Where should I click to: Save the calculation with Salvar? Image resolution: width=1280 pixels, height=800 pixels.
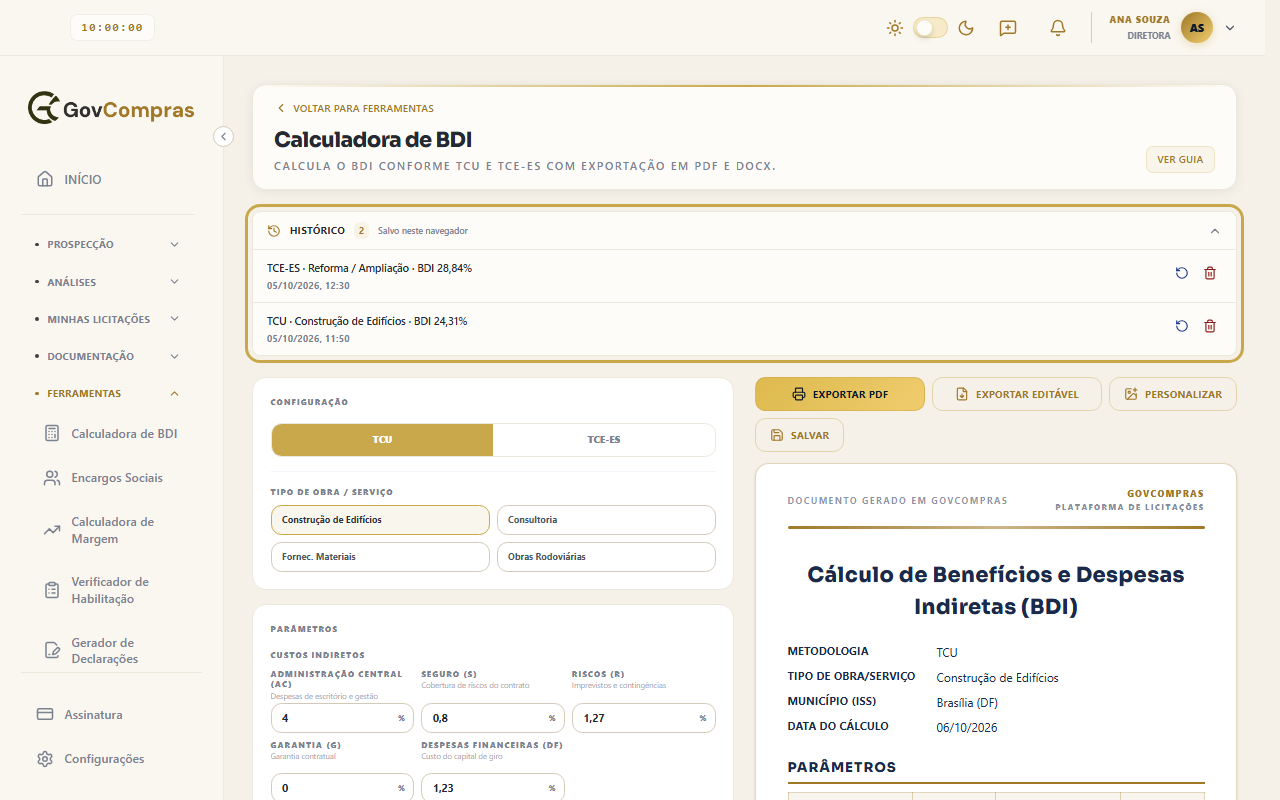point(799,435)
